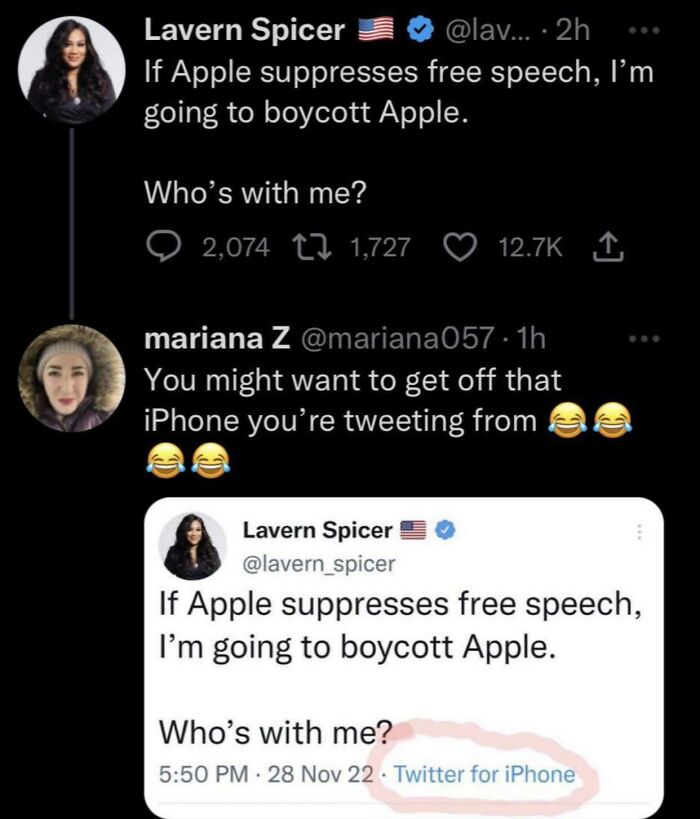Open the more options menu on Lavern's tweet

click(x=646, y=31)
